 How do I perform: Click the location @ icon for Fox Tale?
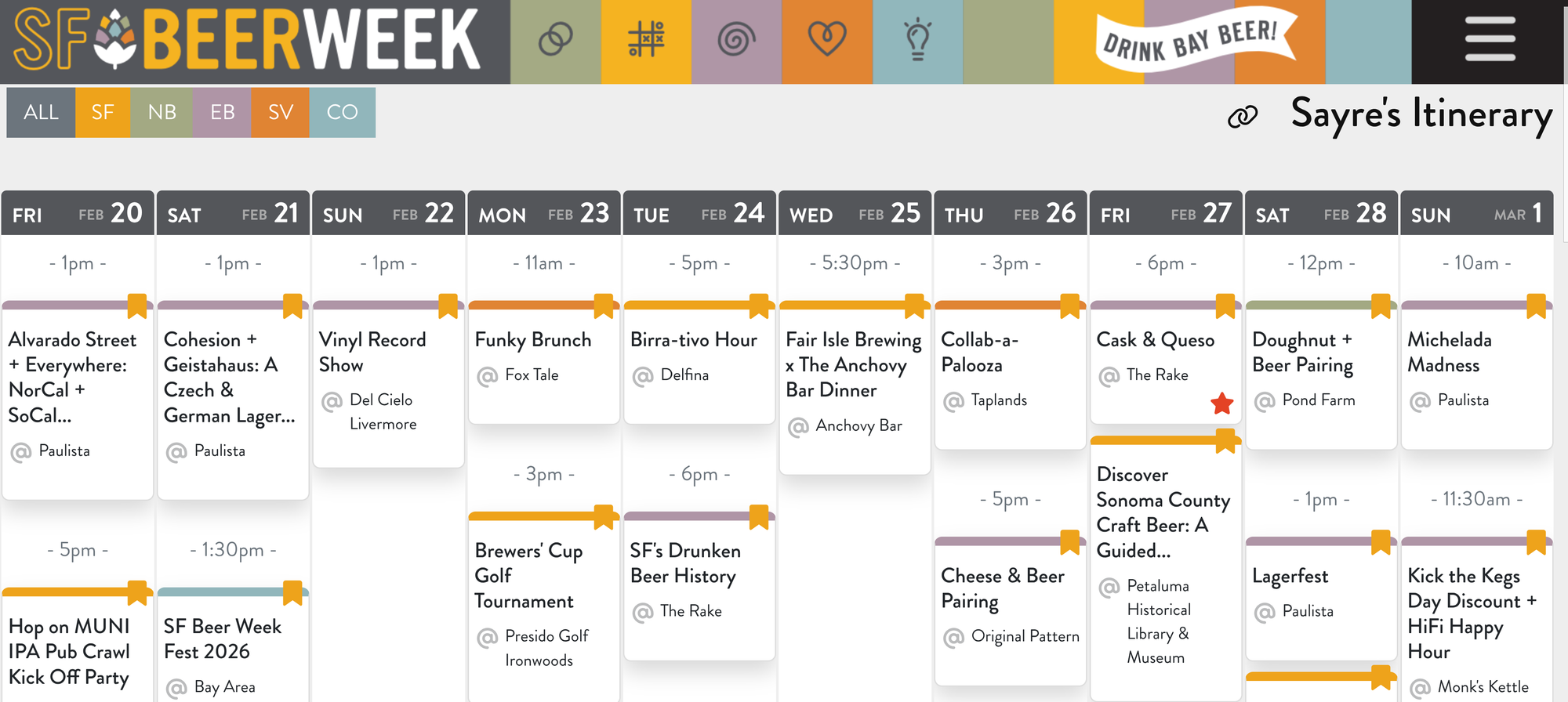[486, 375]
